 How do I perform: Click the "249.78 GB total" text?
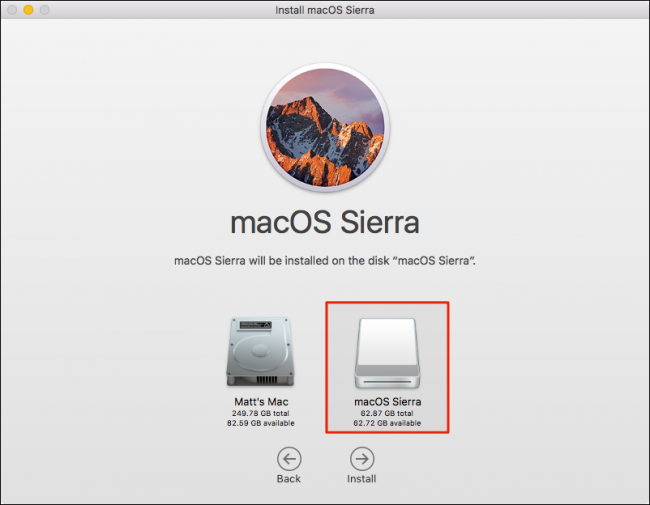tap(261, 413)
